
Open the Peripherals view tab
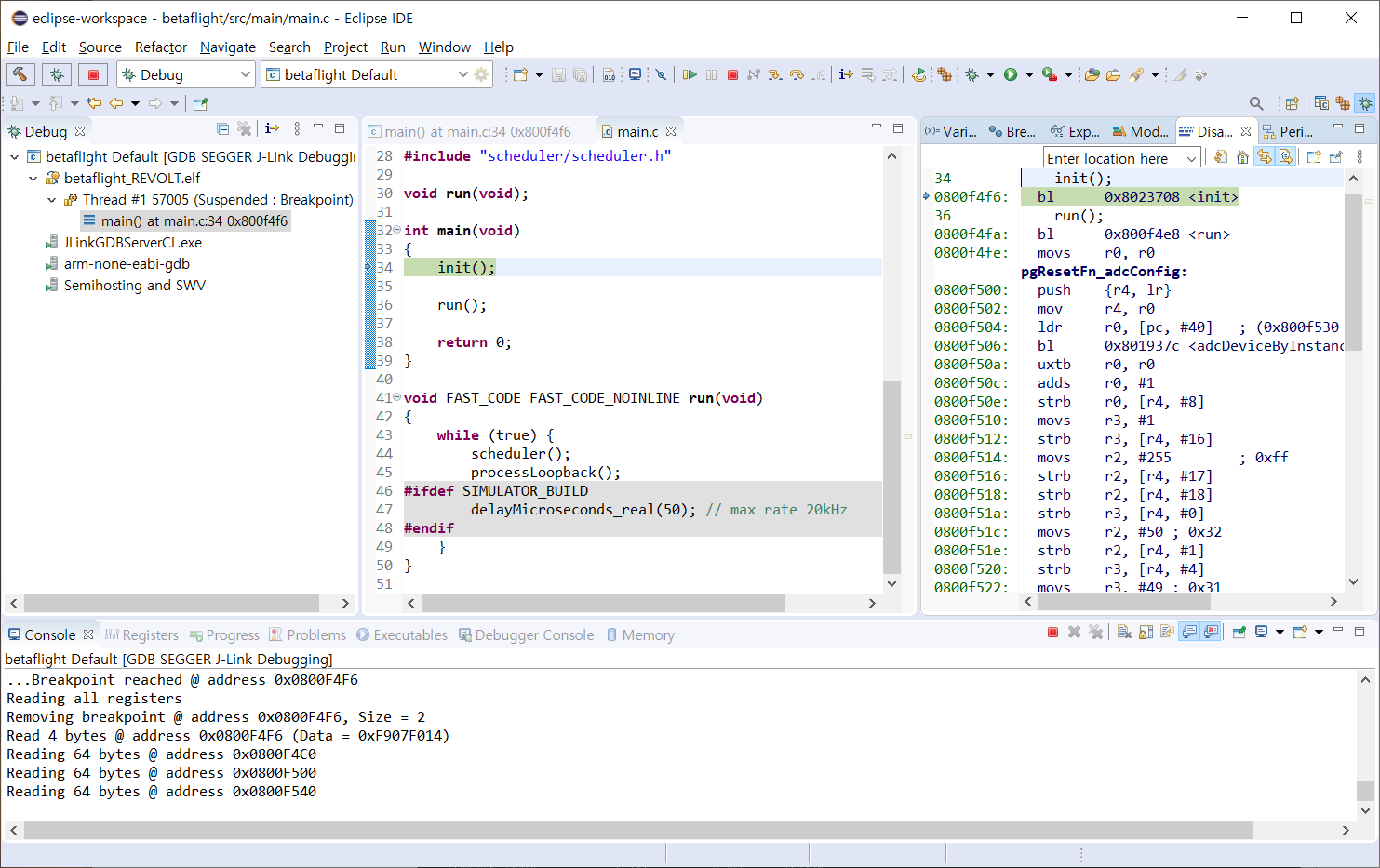tap(1289, 132)
